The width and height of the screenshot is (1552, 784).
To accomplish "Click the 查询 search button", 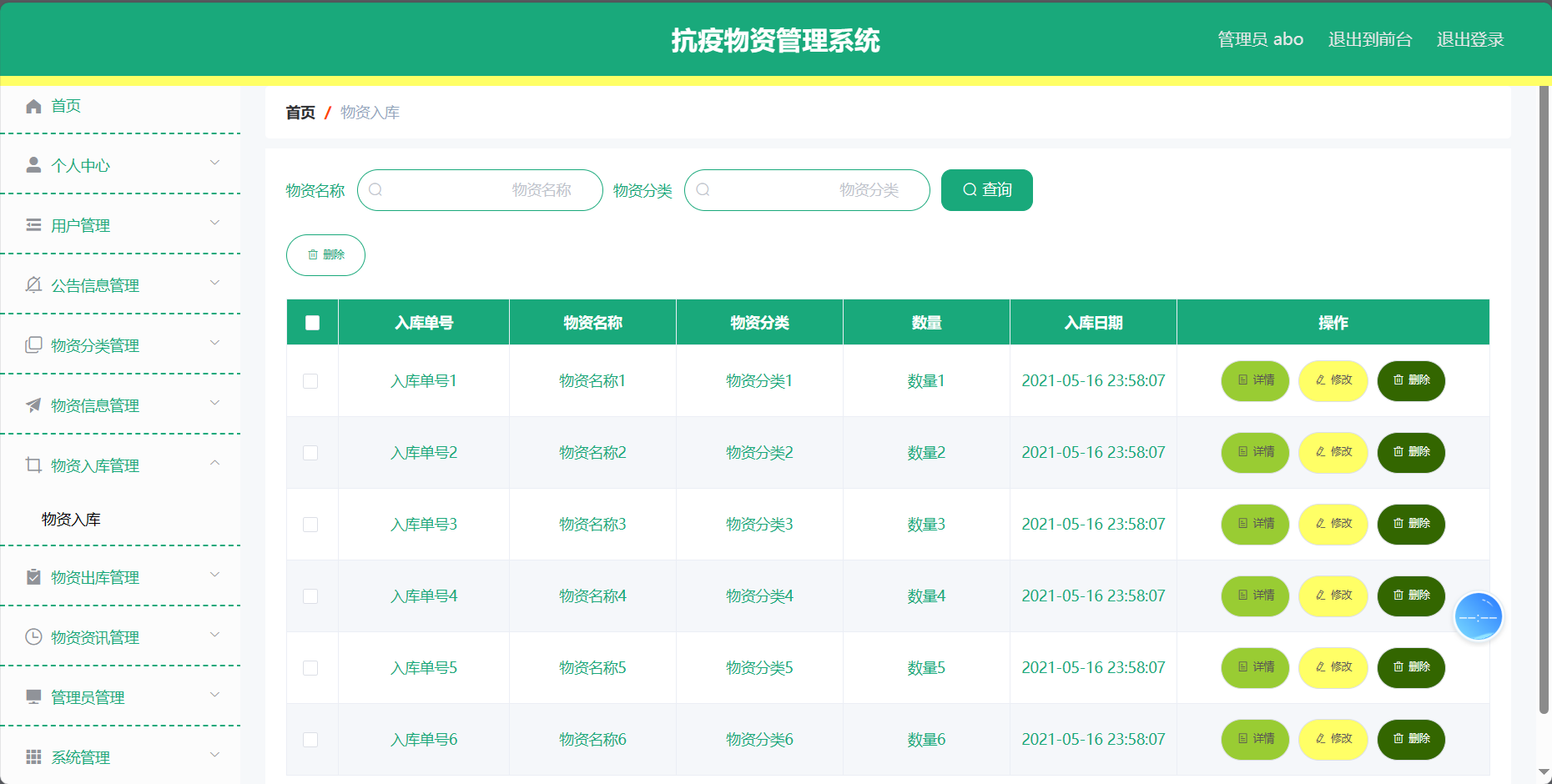I will (987, 190).
